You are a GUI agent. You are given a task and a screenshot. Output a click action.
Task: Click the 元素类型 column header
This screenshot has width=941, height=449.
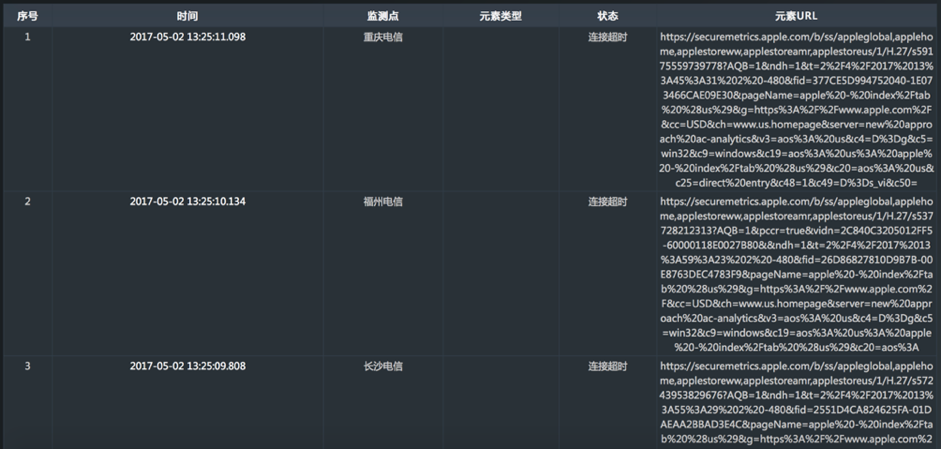(x=501, y=16)
